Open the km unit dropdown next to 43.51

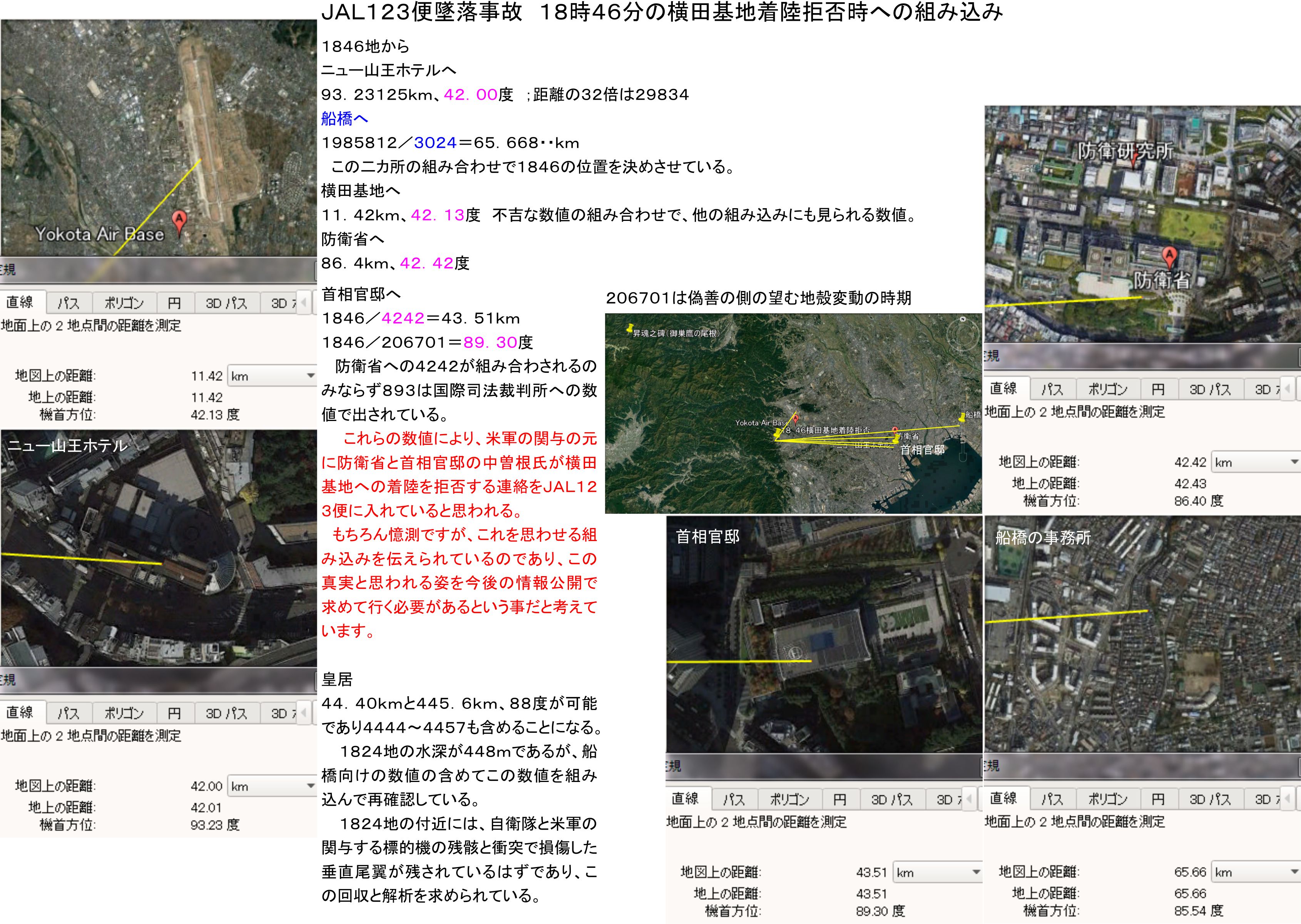coord(976,872)
